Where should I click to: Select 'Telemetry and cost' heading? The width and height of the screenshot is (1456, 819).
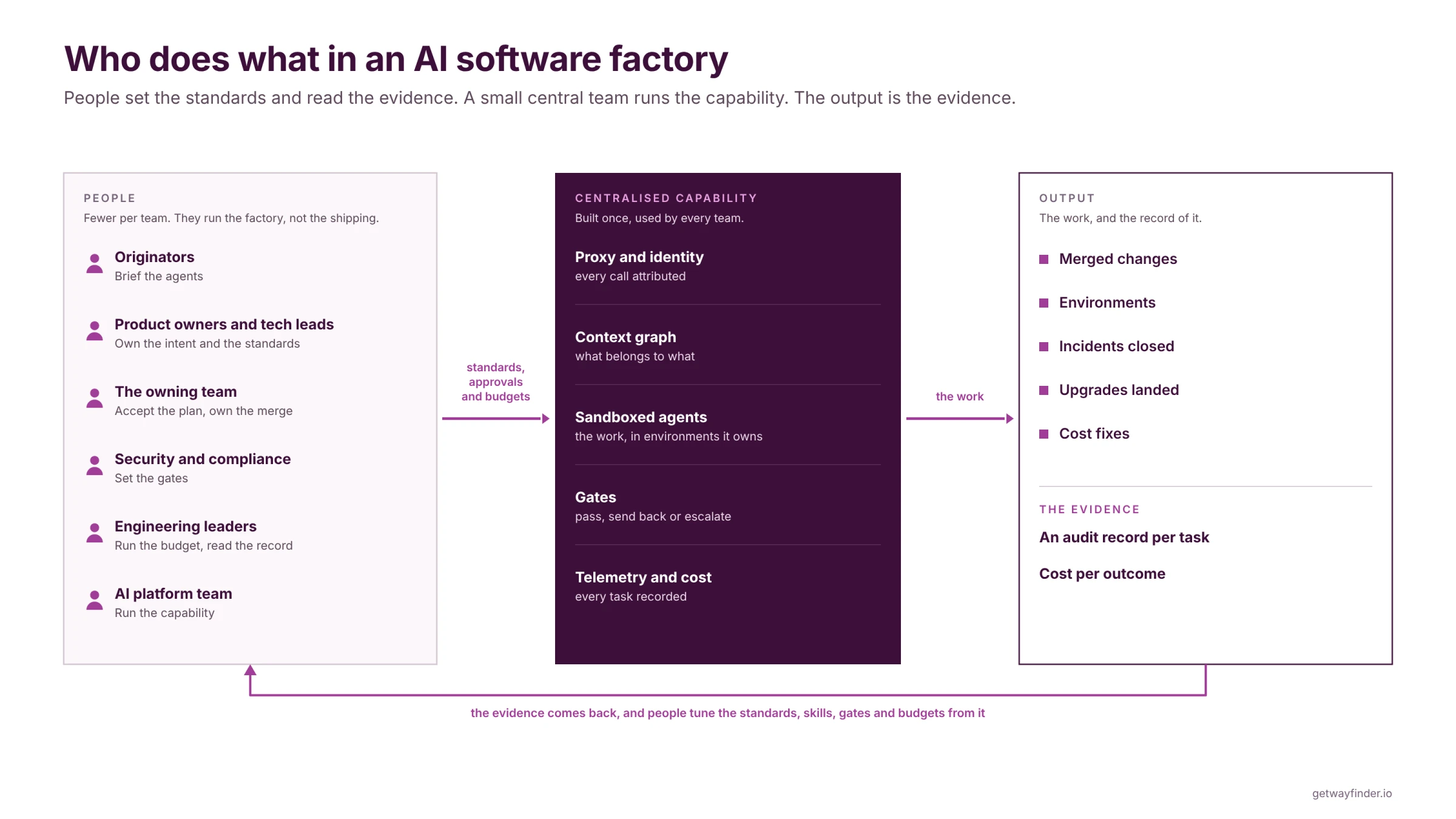(x=644, y=578)
